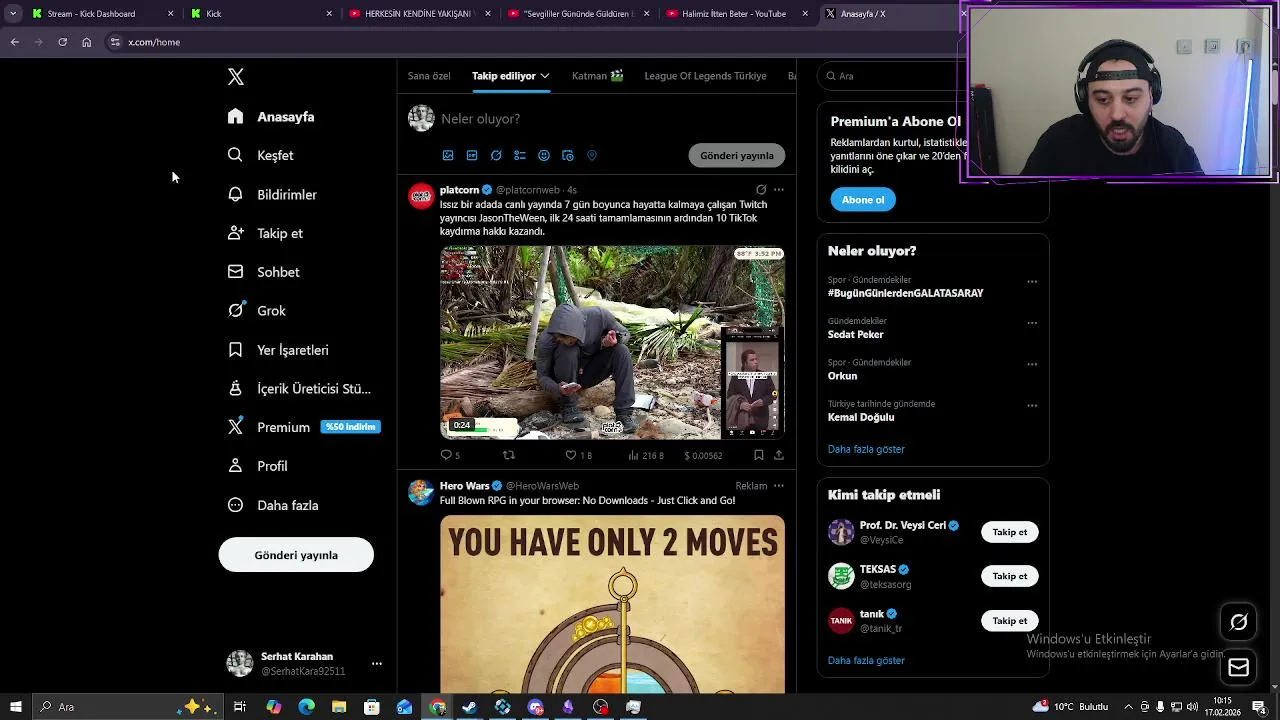1280x720 pixels.
Task: Open Takip et person icon
Action: pyautogui.click(x=235, y=233)
